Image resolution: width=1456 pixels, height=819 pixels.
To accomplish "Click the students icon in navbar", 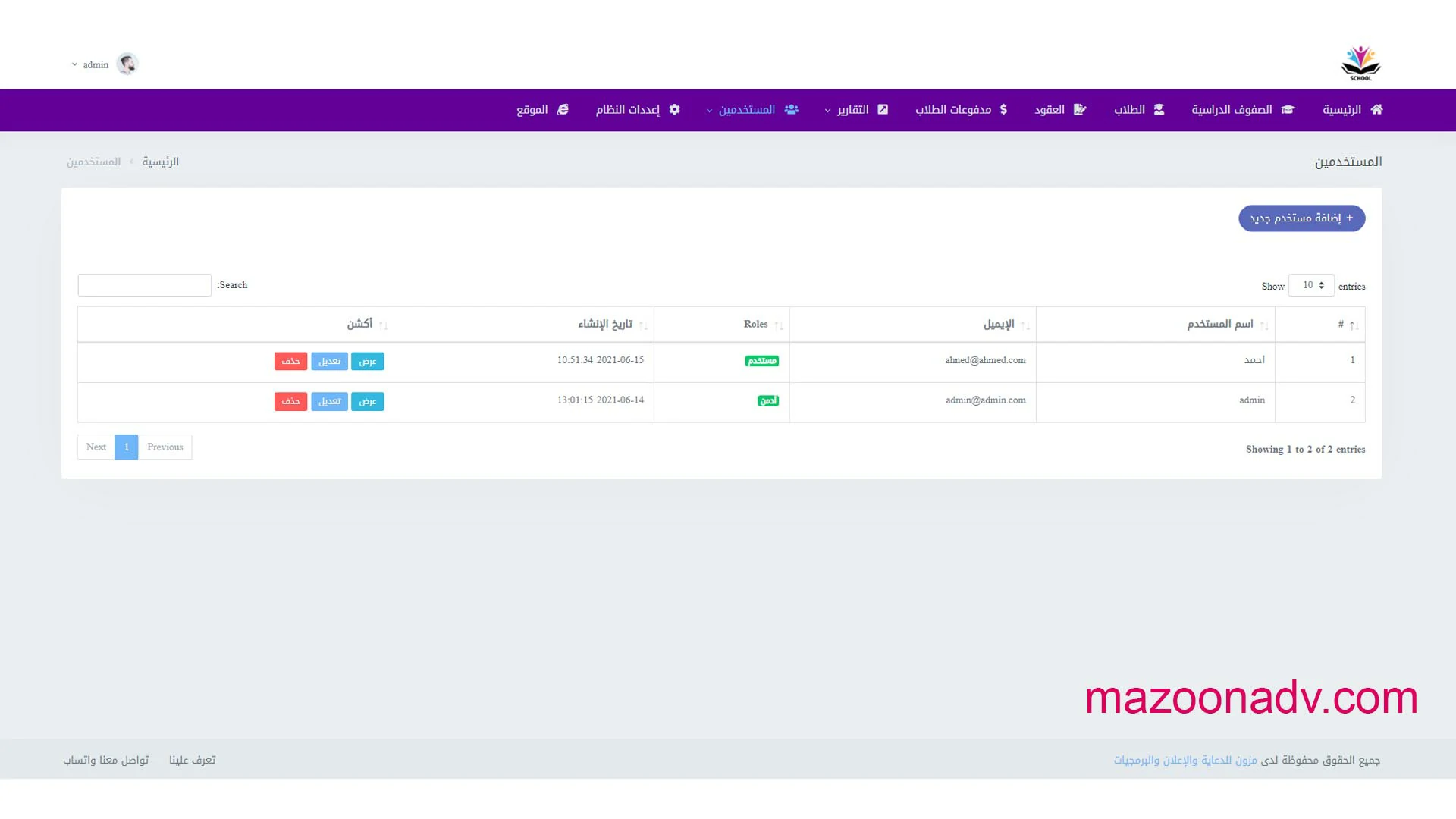I will tap(1159, 110).
